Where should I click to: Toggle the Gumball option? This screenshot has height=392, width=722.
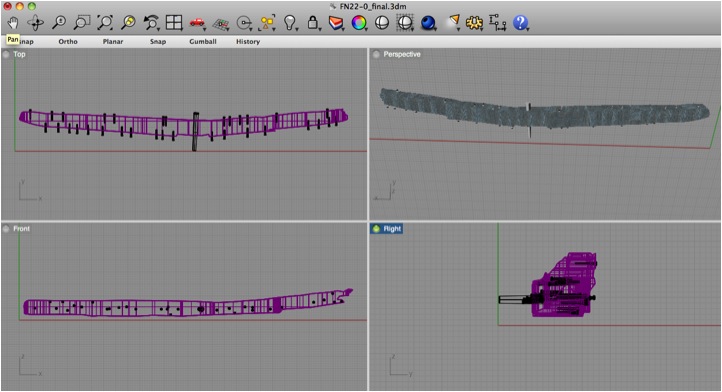point(203,41)
